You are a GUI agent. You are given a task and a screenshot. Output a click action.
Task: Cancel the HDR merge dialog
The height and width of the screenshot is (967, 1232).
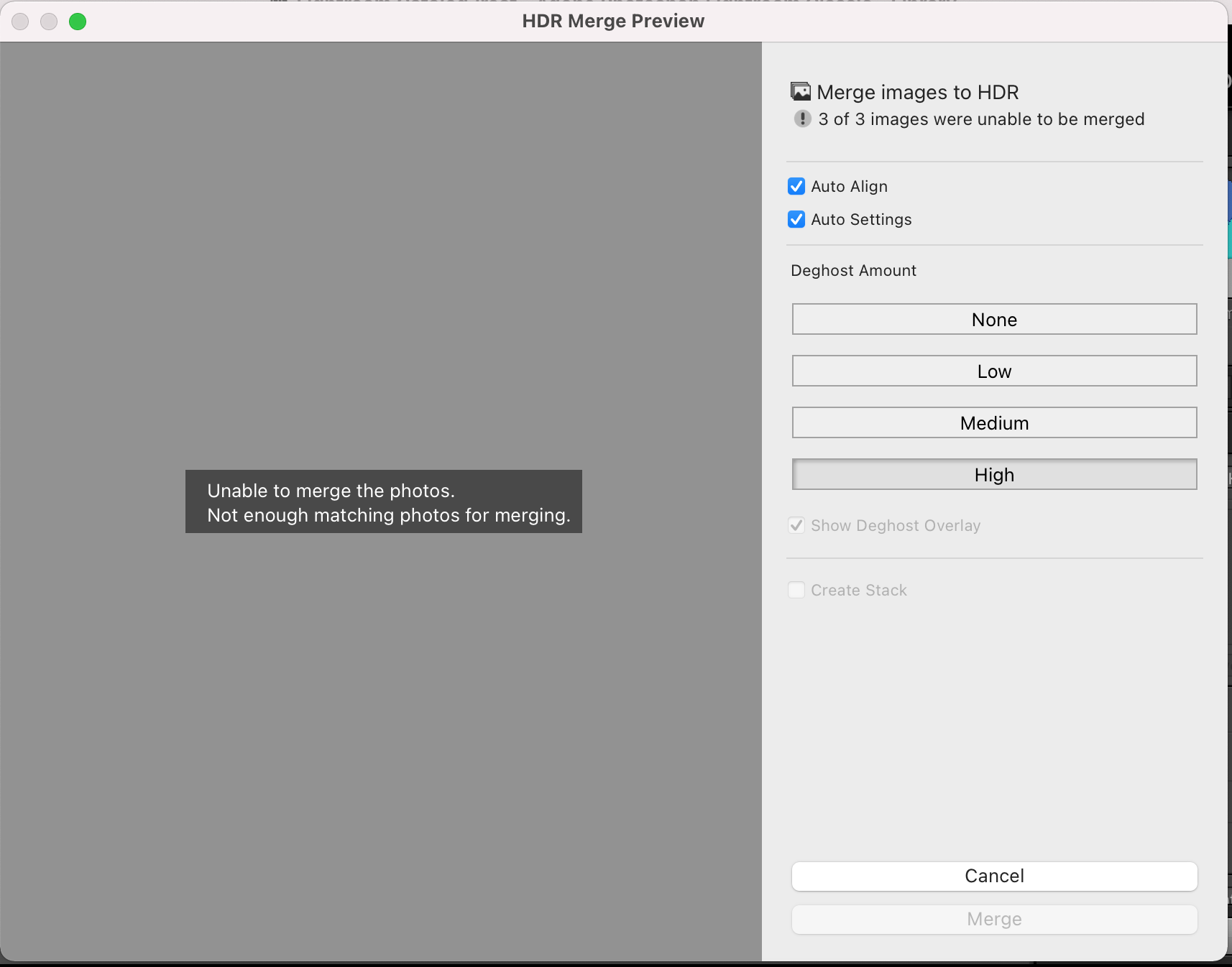pyautogui.click(x=993, y=876)
